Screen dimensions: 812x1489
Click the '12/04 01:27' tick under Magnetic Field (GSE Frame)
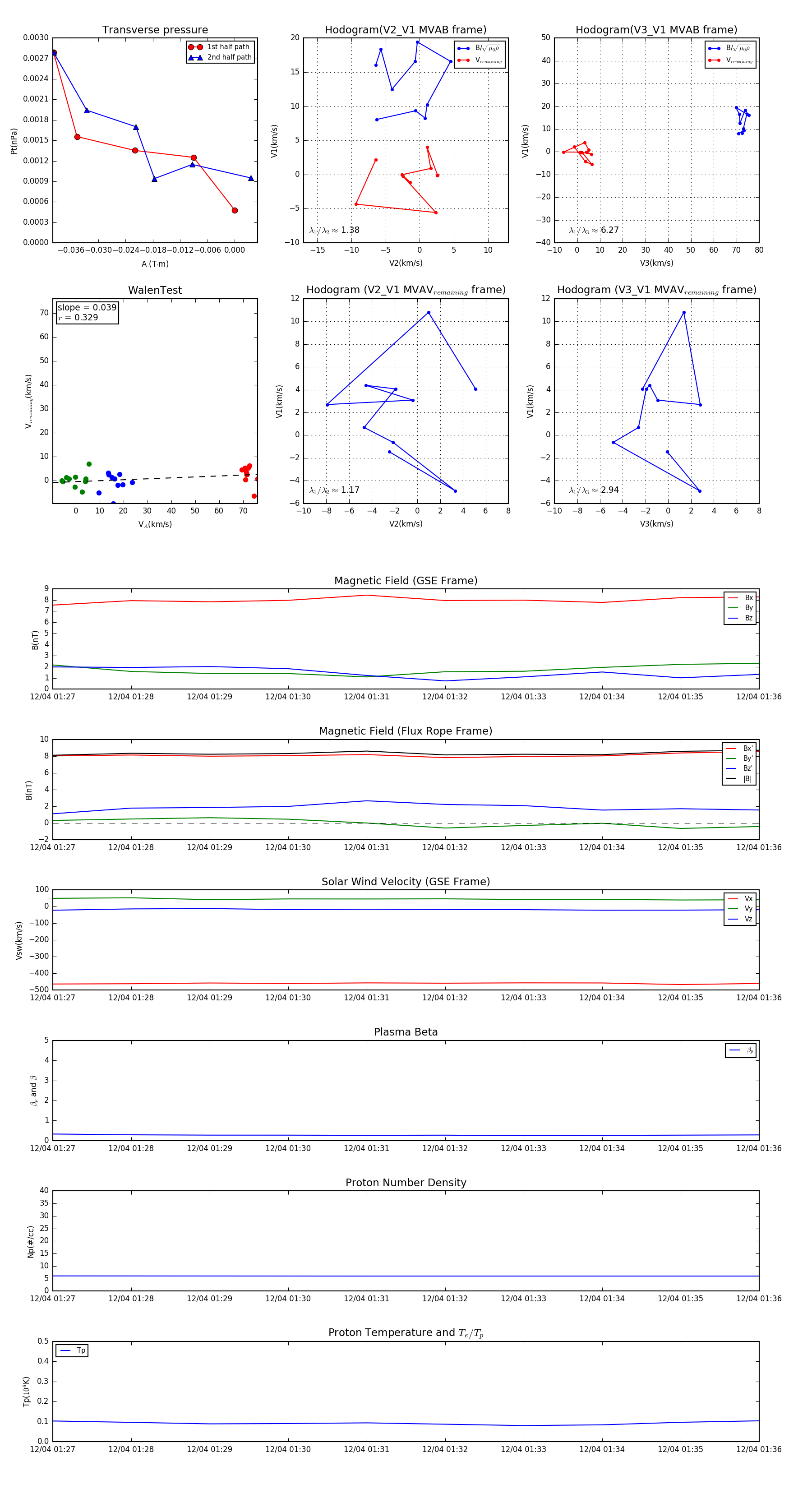pos(53,697)
